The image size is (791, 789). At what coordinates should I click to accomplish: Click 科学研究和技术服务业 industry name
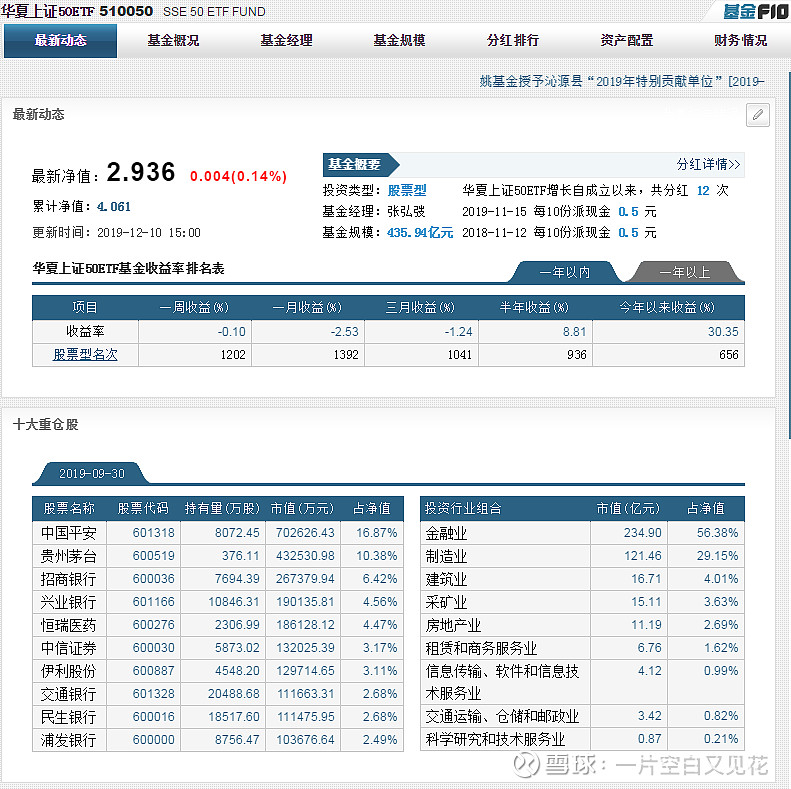[495, 740]
